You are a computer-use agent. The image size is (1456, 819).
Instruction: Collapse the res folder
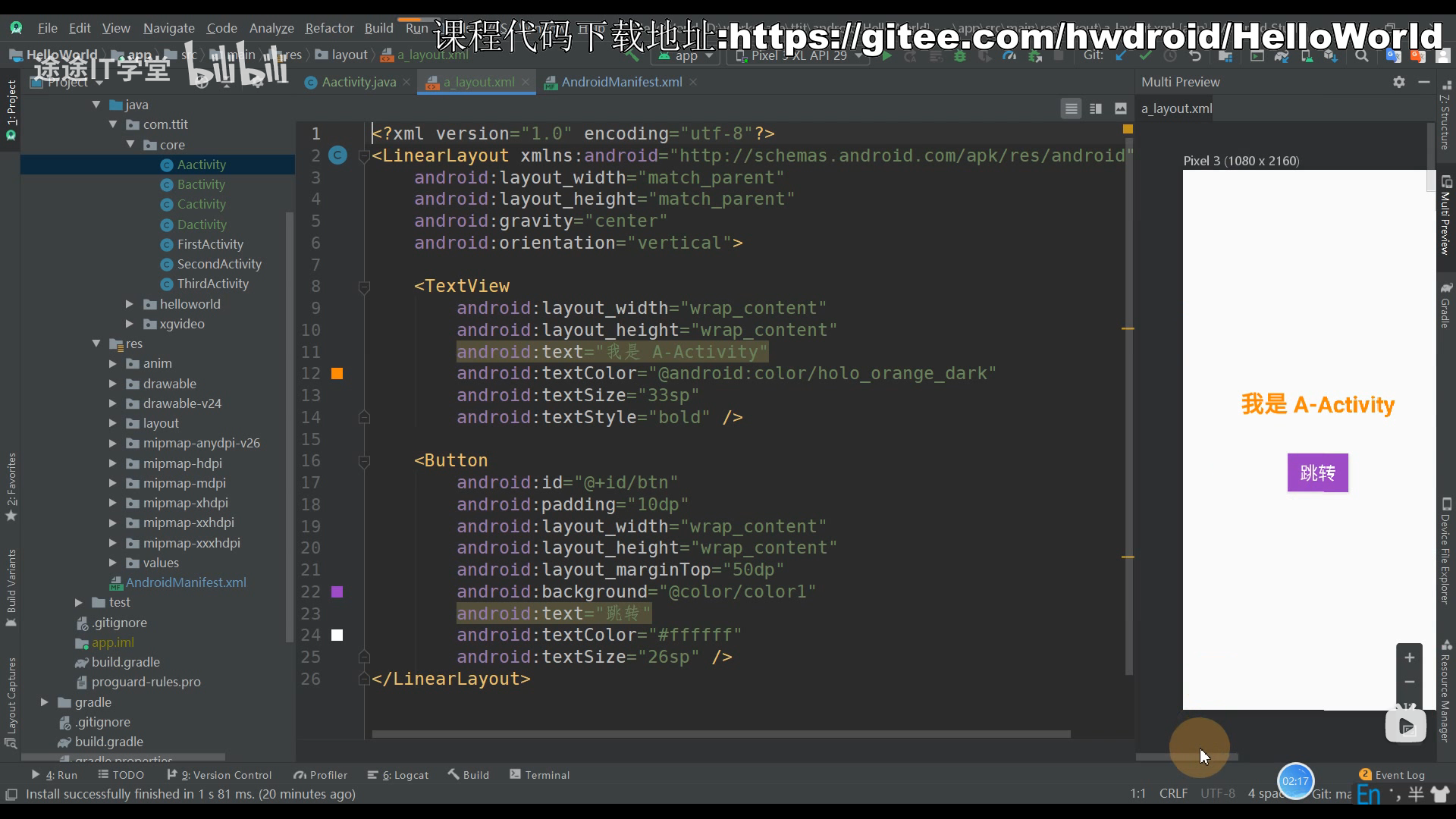click(x=96, y=344)
